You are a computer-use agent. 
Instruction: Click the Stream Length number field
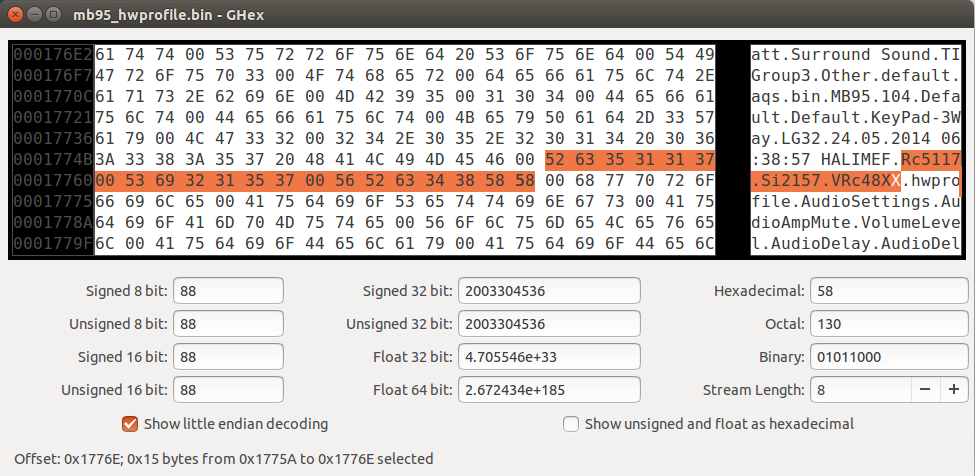(860, 390)
